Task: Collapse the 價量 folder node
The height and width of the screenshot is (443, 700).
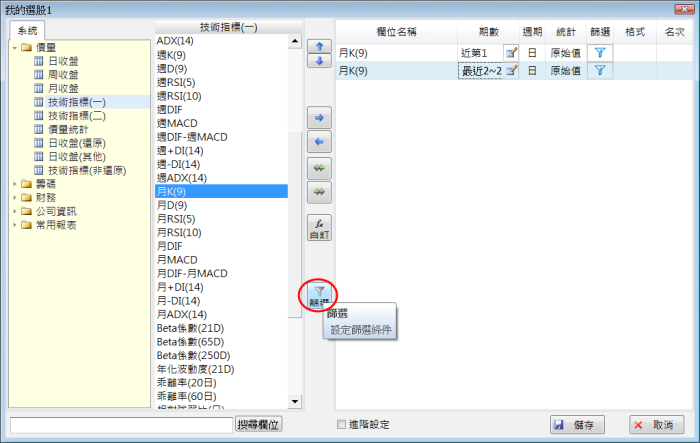Action: [x=15, y=47]
